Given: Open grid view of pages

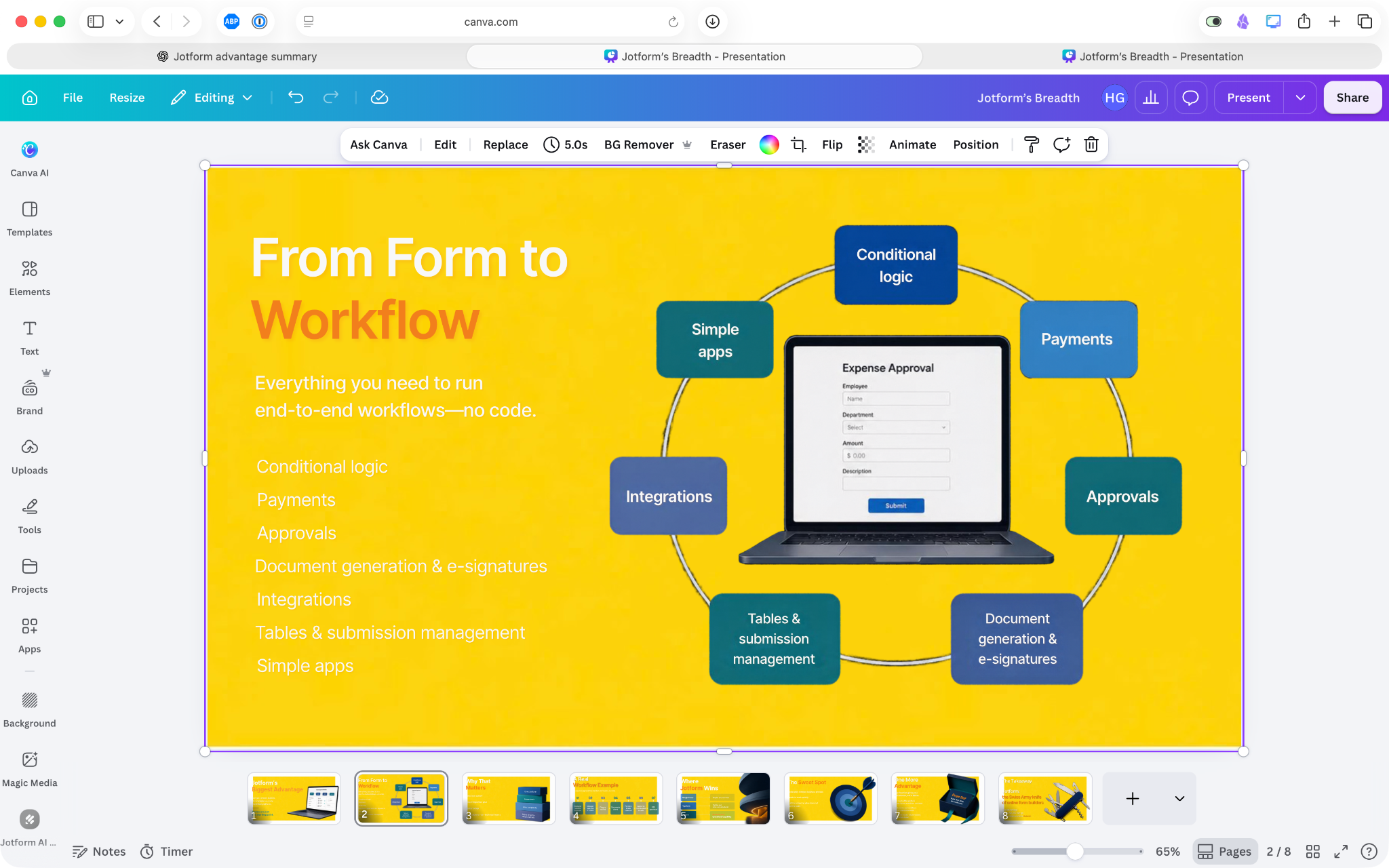Looking at the screenshot, I should (1313, 852).
